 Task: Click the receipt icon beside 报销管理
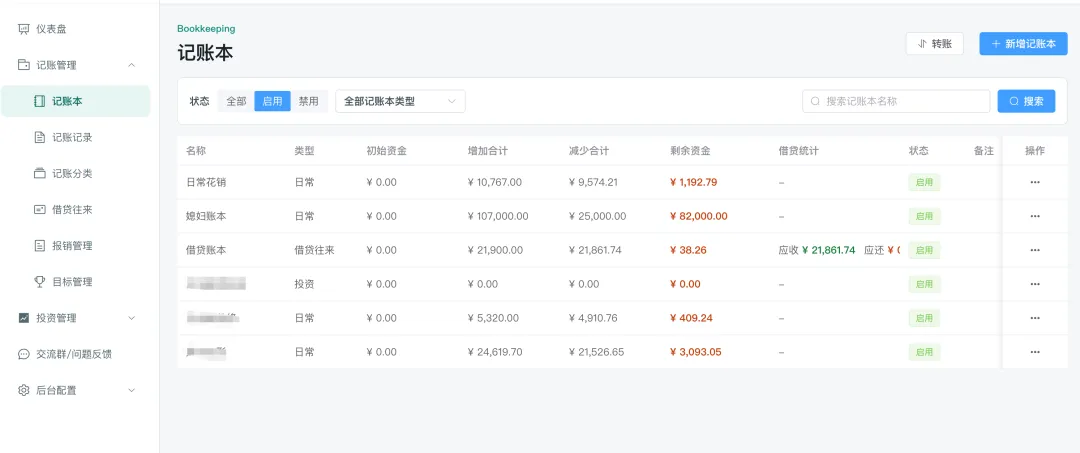pyautogui.click(x=40, y=246)
